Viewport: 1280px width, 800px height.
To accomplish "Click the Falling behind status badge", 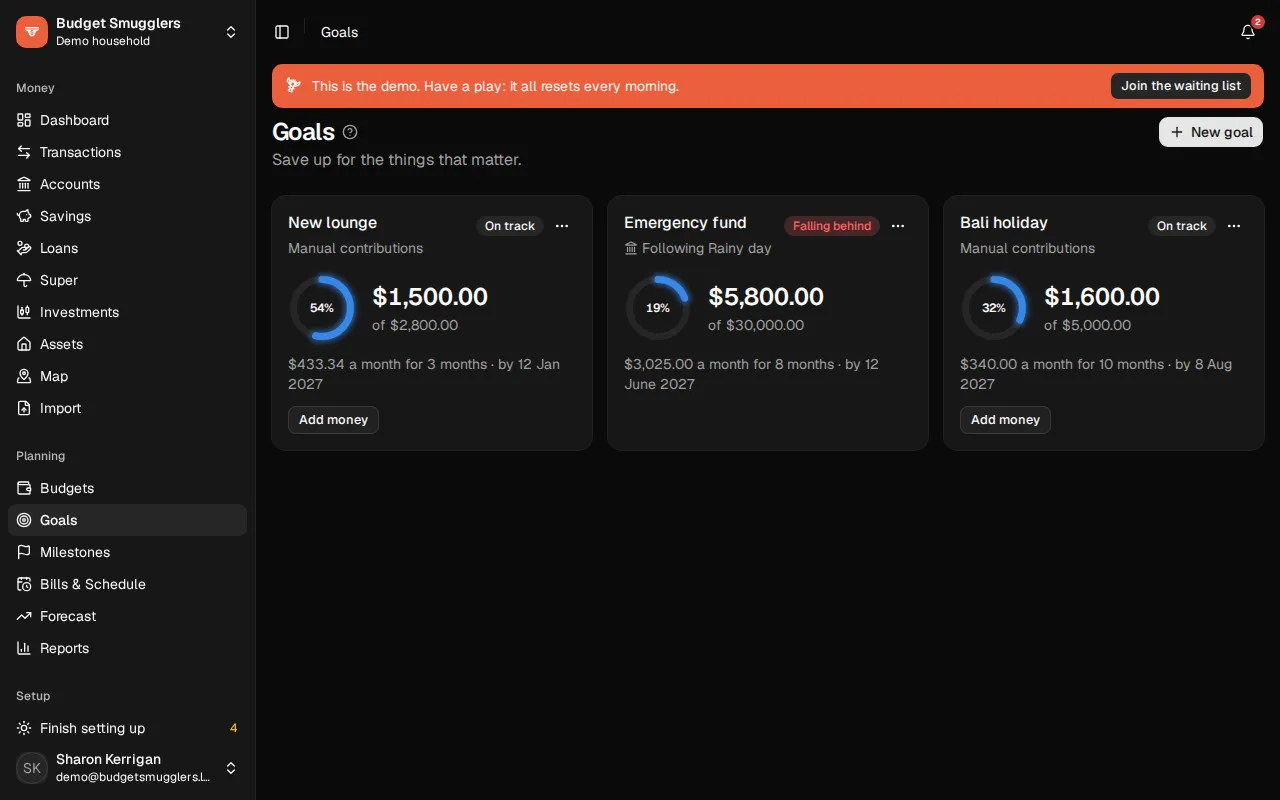I will pos(832,226).
